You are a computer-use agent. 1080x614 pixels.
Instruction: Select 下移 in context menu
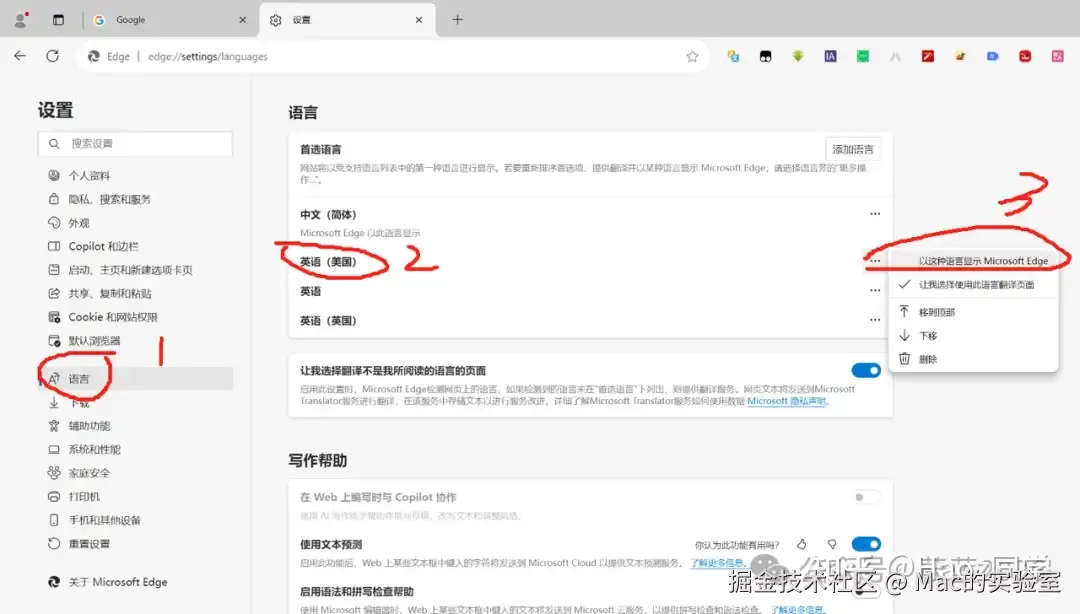(x=973, y=336)
